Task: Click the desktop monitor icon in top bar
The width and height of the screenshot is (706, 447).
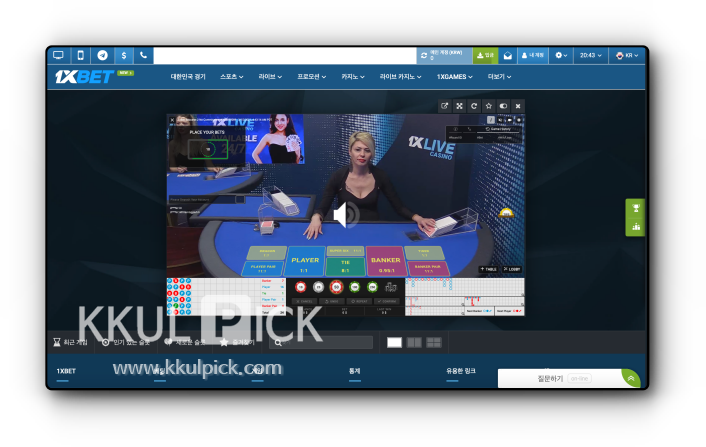Action: click(x=58, y=55)
